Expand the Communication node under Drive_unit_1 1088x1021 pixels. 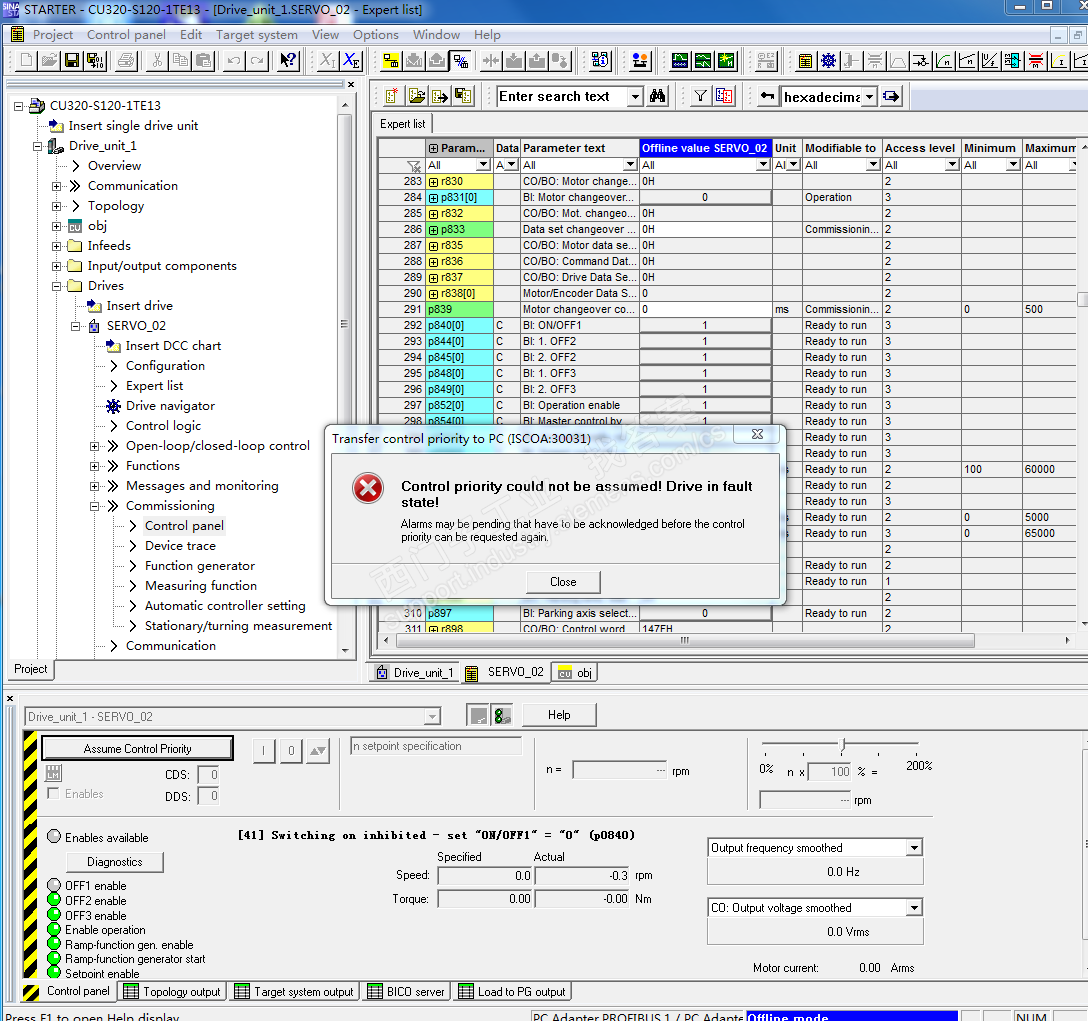pyautogui.click(x=58, y=186)
